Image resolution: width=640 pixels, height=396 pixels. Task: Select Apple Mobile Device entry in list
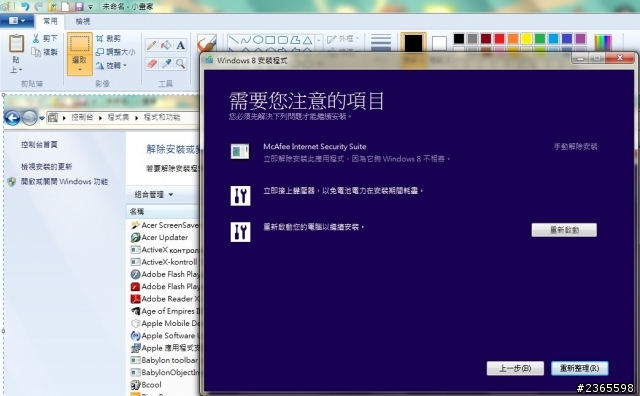point(164,323)
